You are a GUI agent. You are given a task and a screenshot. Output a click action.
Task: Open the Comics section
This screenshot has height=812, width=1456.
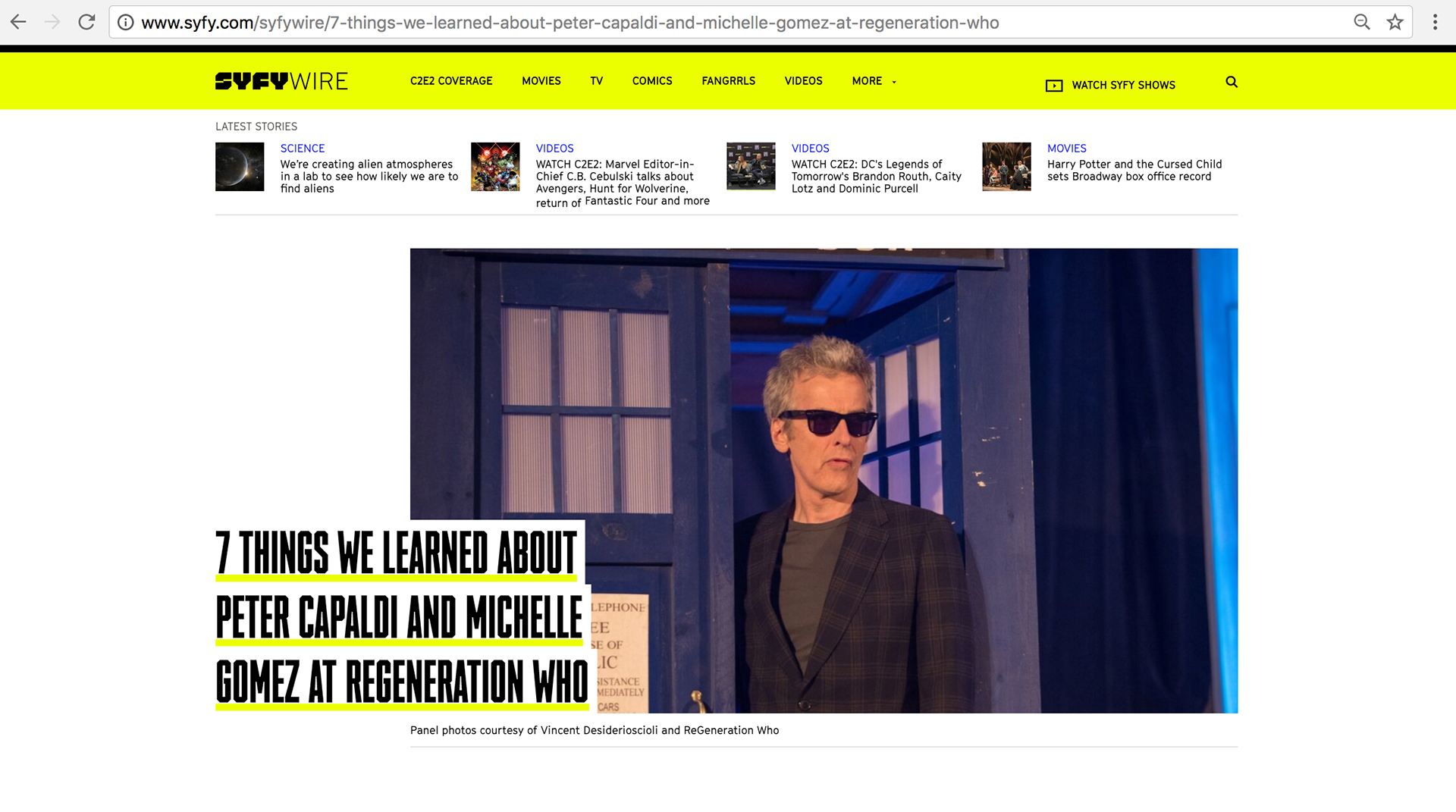click(x=652, y=81)
